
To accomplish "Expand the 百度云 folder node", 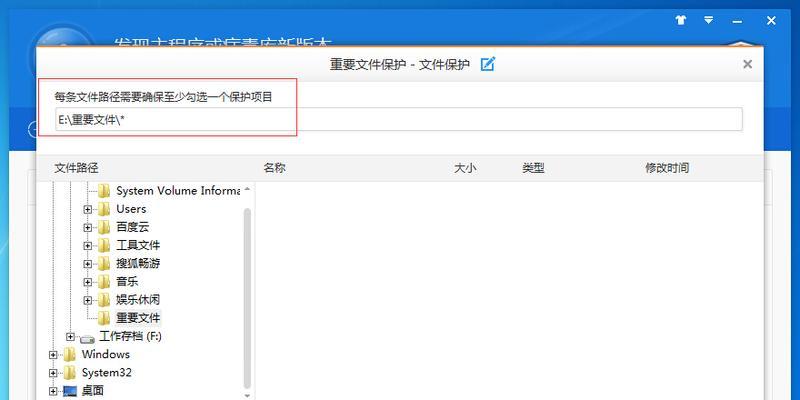I will tap(87, 227).
